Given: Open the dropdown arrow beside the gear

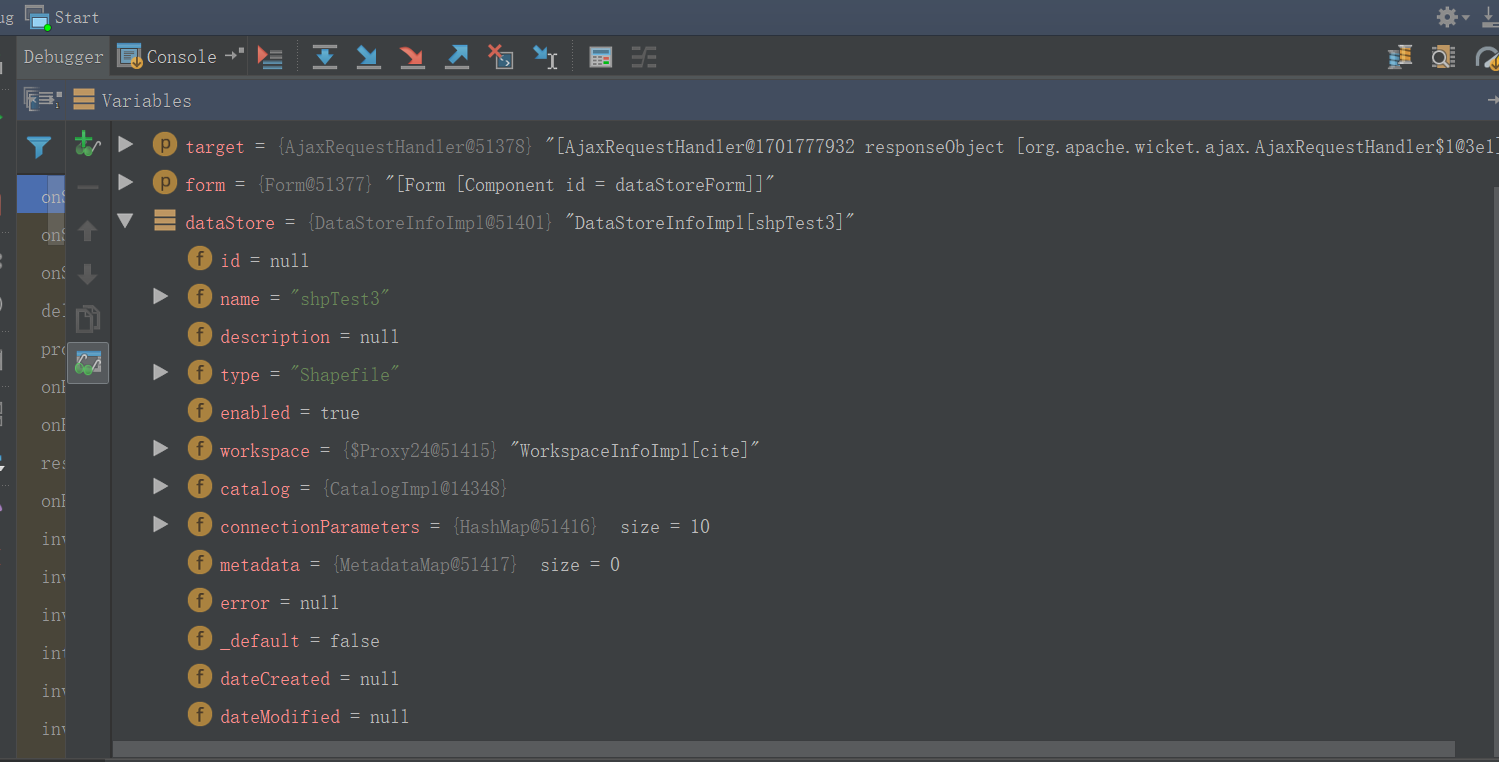Looking at the screenshot, I should tap(1466, 18).
